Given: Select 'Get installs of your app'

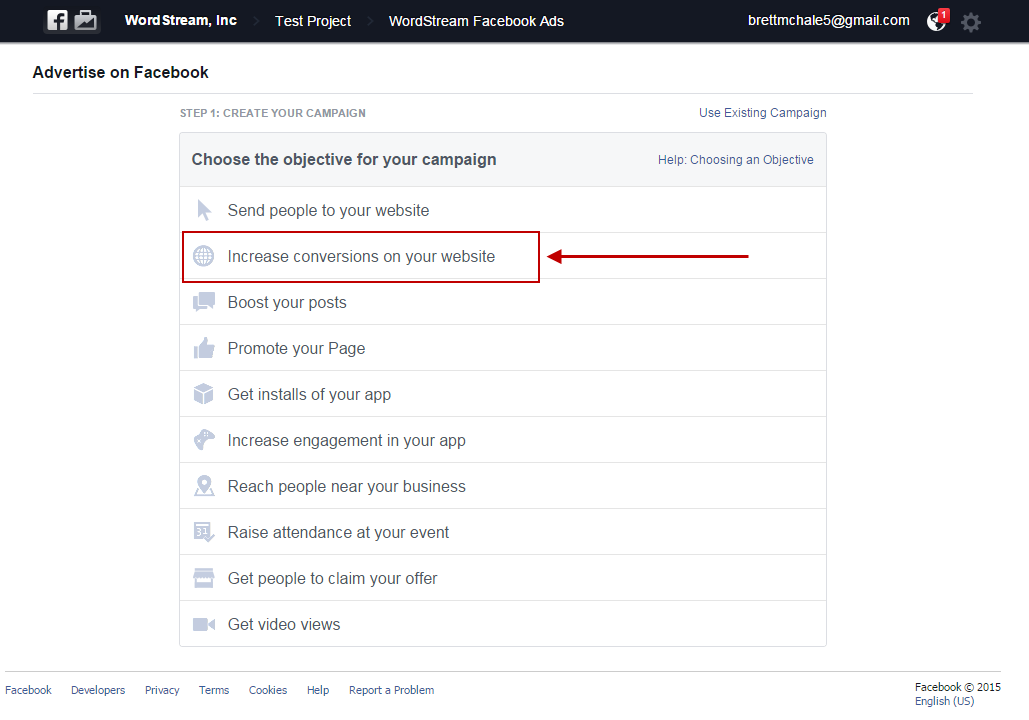Looking at the screenshot, I should pyautogui.click(x=503, y=394).
